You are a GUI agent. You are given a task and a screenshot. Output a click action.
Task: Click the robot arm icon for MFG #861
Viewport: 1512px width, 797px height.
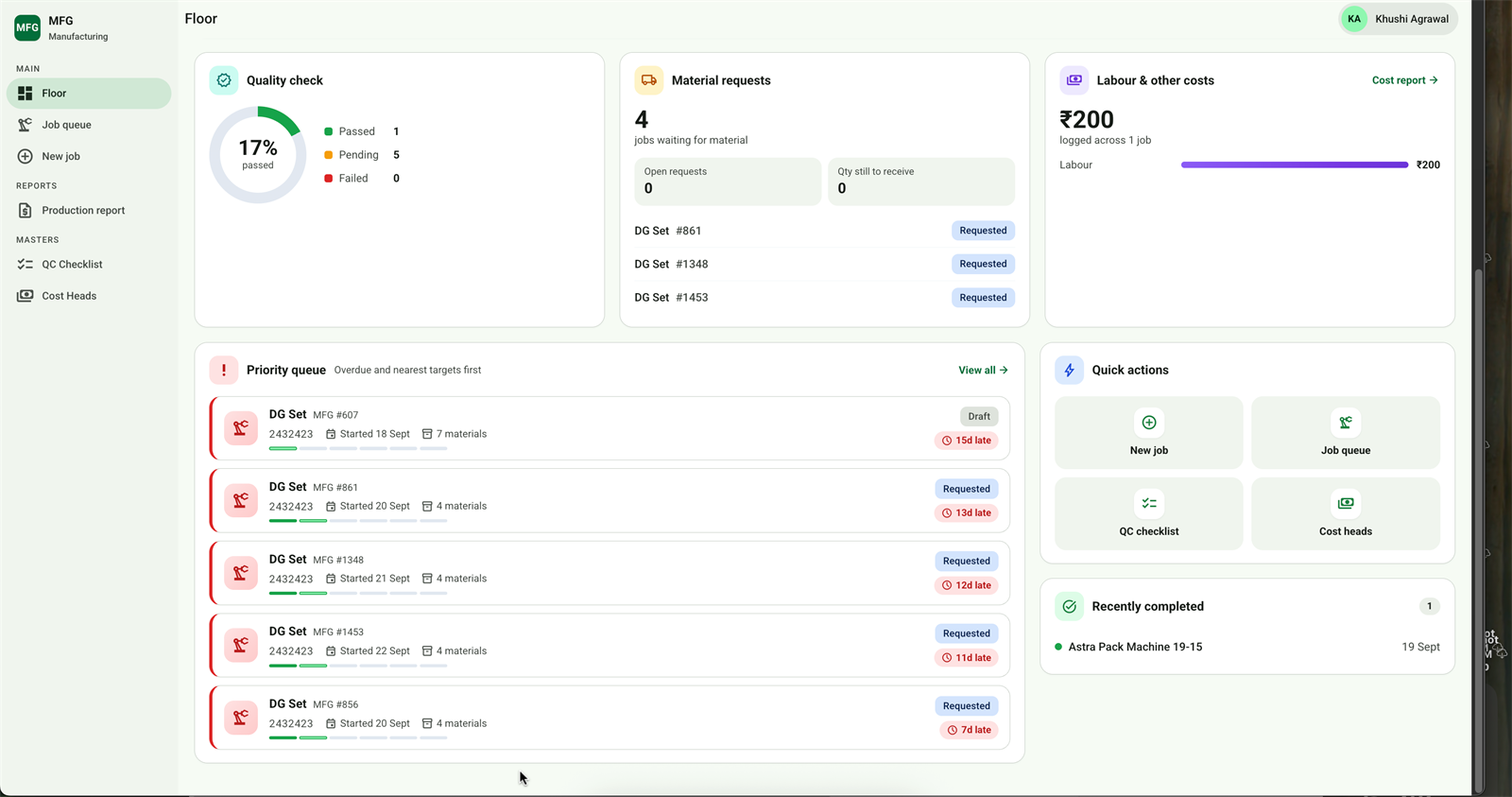[x=241, y=500]
